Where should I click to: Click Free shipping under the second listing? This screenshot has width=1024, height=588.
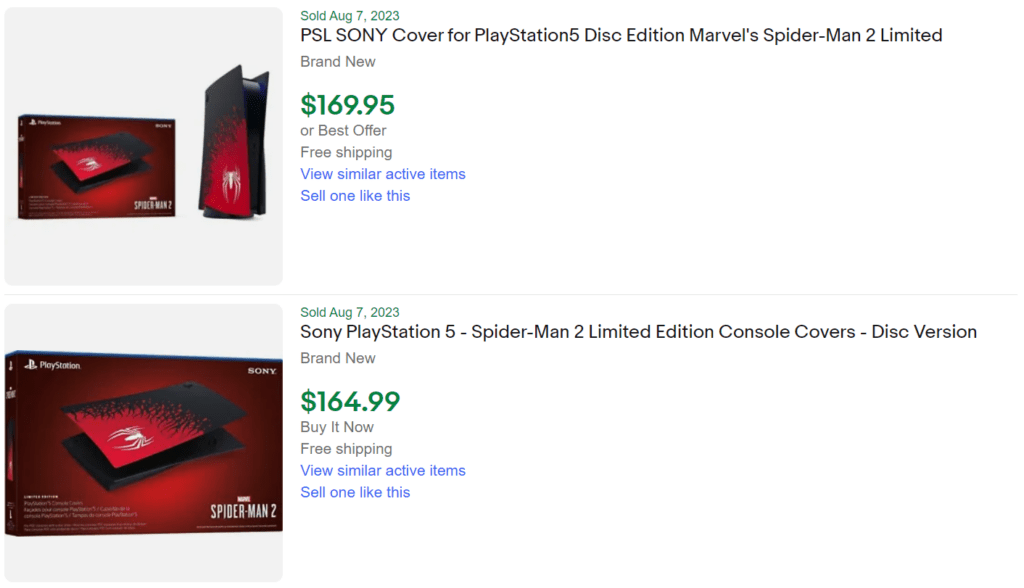[346, 448]
